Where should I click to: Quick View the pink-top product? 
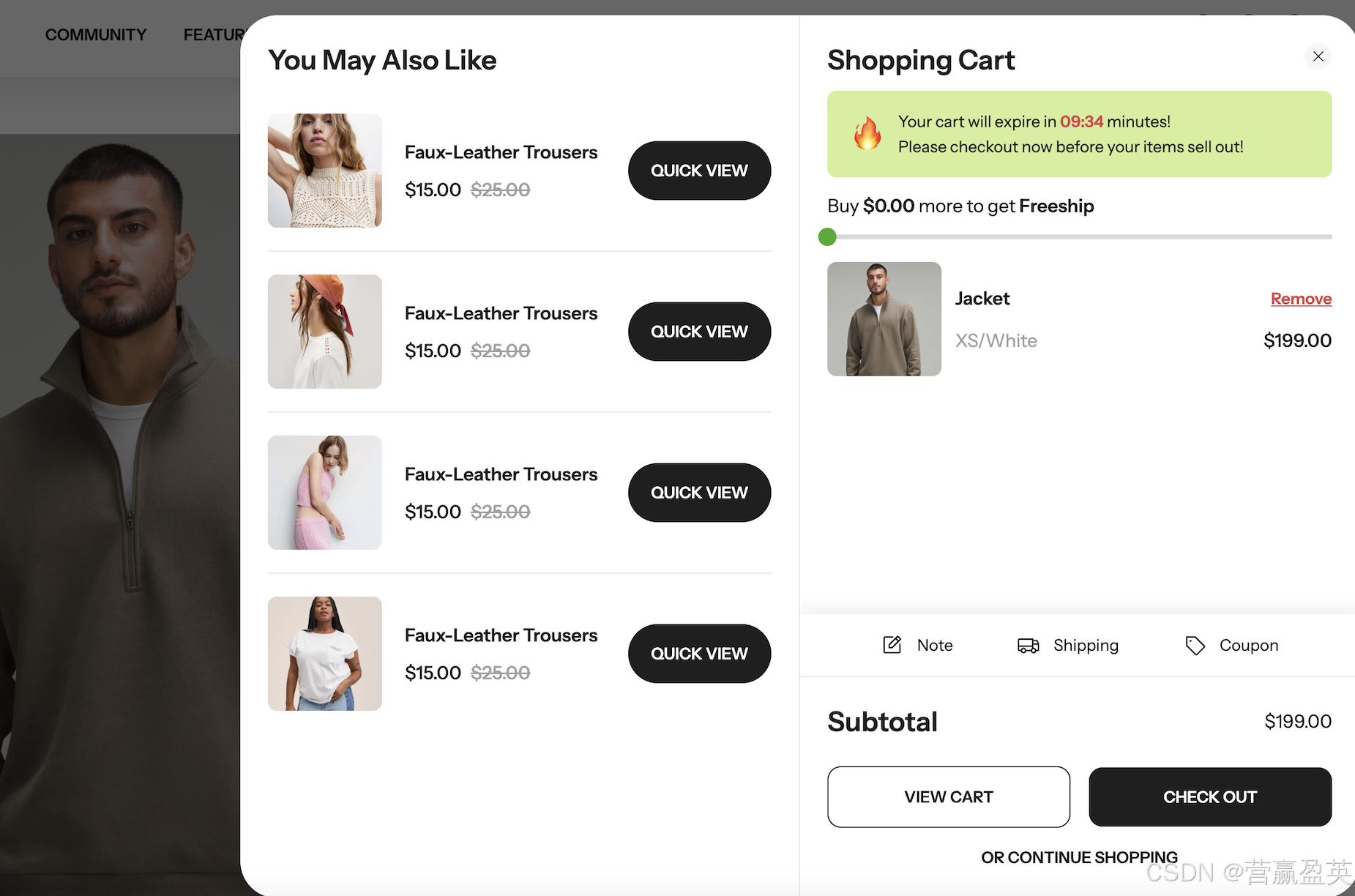698,492
